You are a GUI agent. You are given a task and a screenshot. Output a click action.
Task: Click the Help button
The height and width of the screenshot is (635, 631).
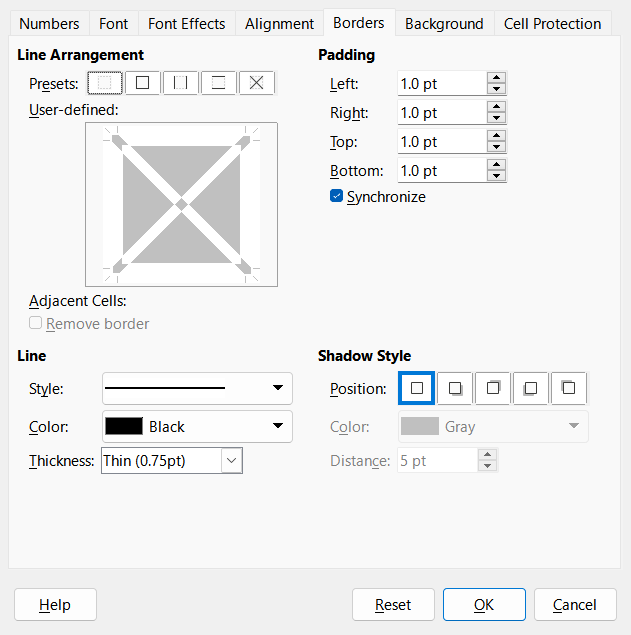(x=55, y=605)
